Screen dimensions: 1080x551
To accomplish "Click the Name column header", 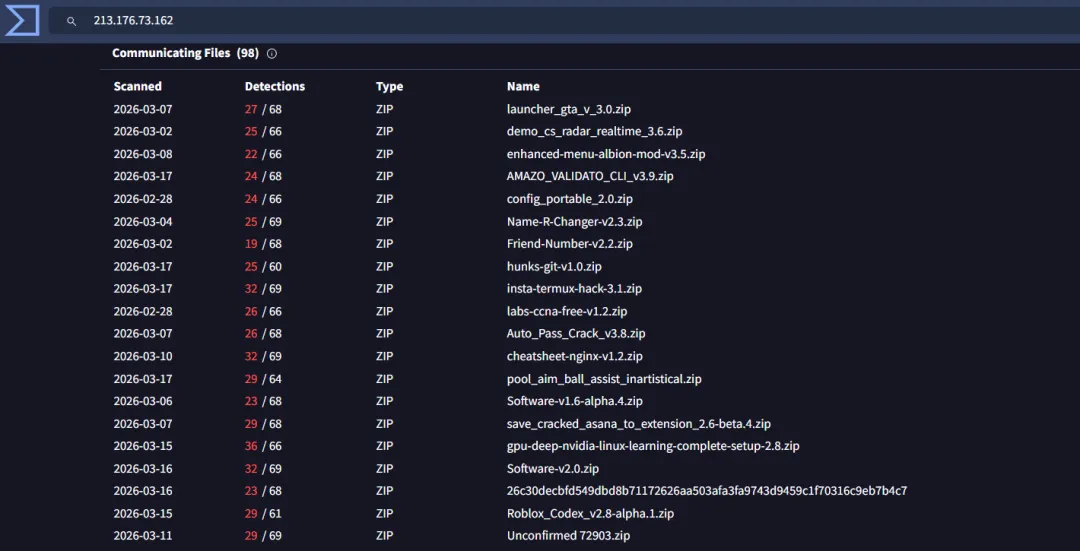I will click(x=523, y=87).
